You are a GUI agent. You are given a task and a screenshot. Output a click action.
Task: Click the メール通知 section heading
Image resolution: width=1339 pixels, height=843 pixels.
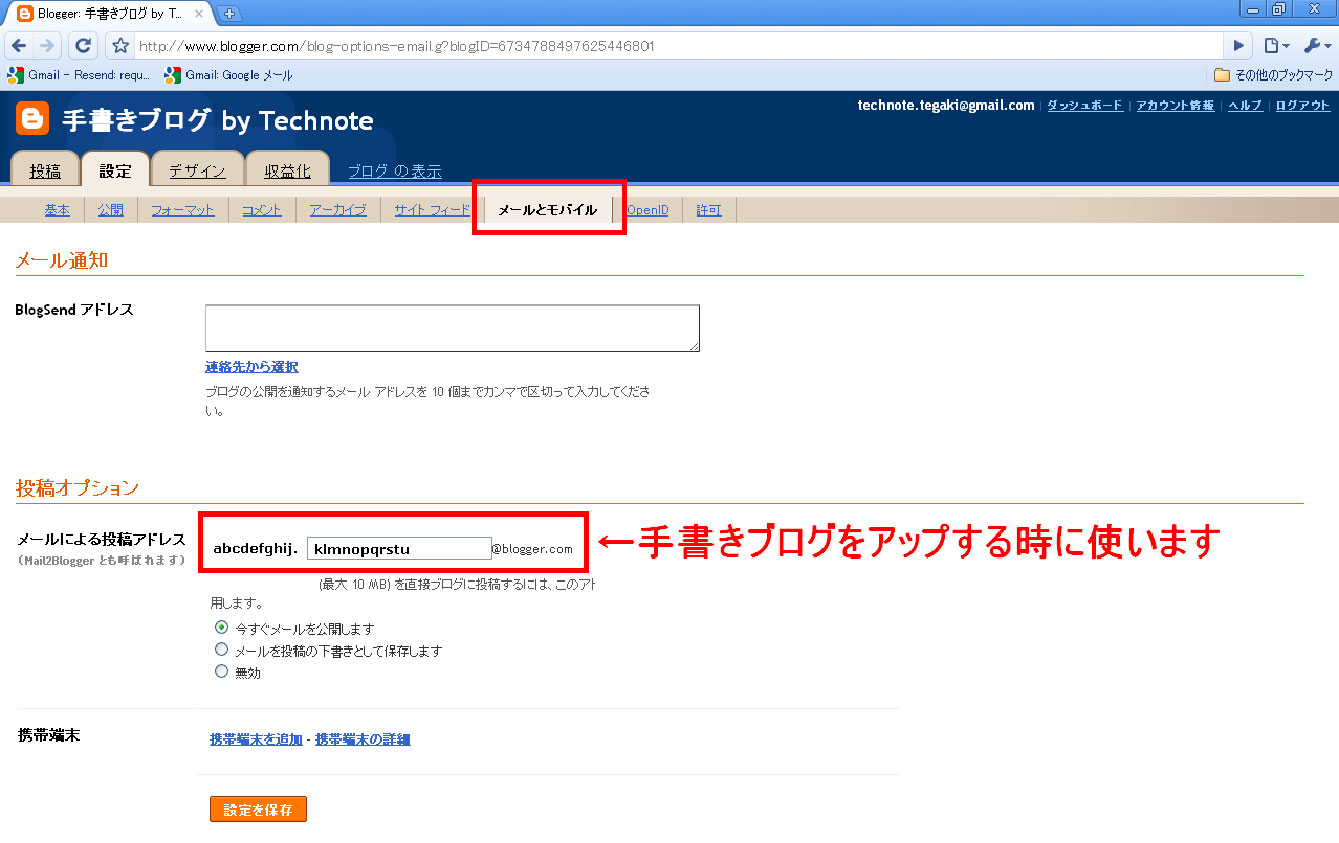coord(62,261)
